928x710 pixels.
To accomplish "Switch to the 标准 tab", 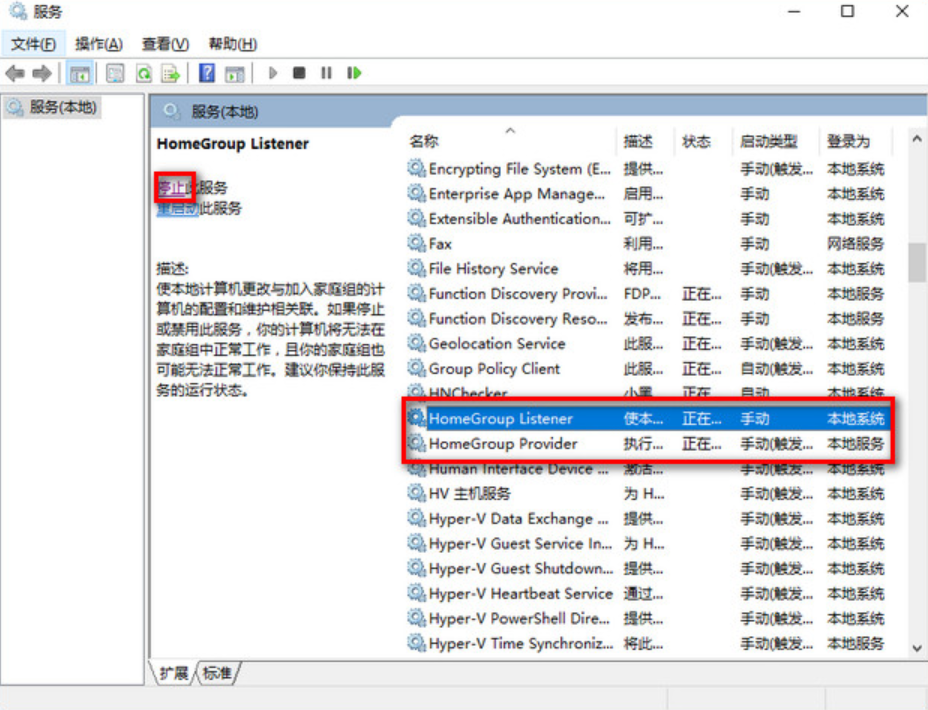I will [x=216, y=674].
